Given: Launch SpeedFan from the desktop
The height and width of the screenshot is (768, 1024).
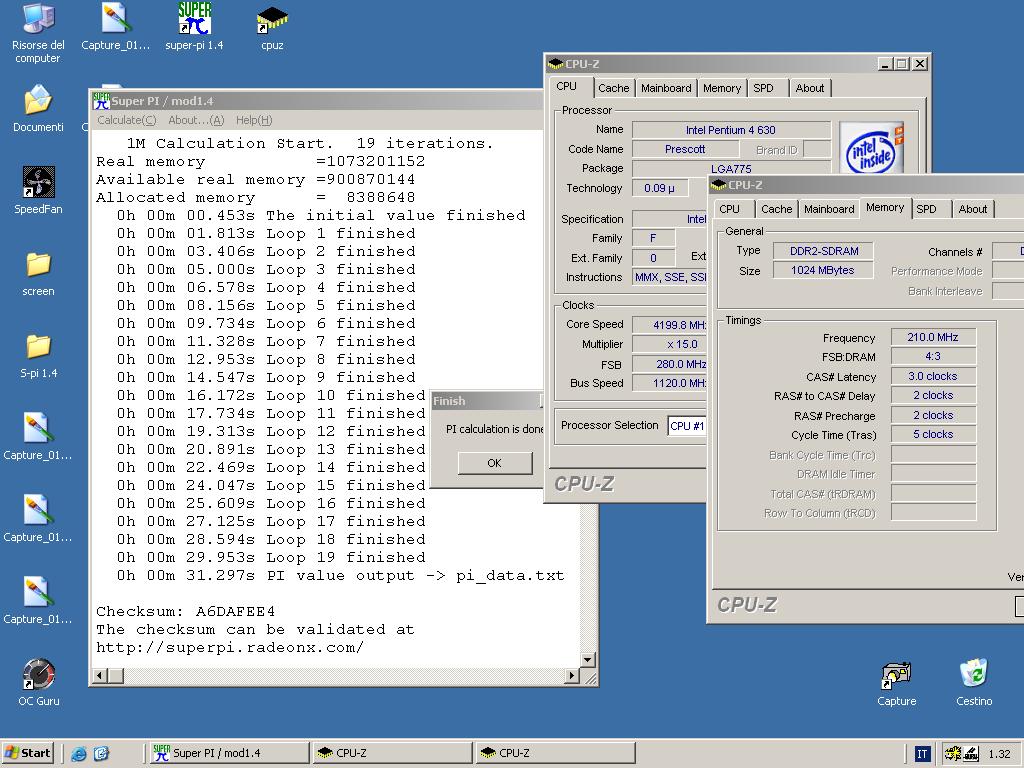Looking at the screenshot, I should point(38,191).
